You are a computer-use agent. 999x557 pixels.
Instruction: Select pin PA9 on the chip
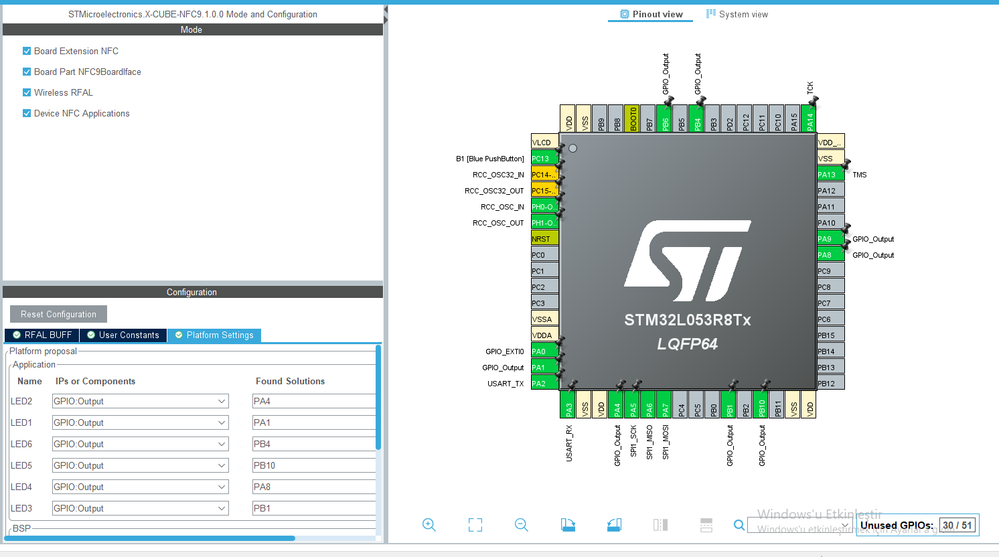tap(831, 239)
